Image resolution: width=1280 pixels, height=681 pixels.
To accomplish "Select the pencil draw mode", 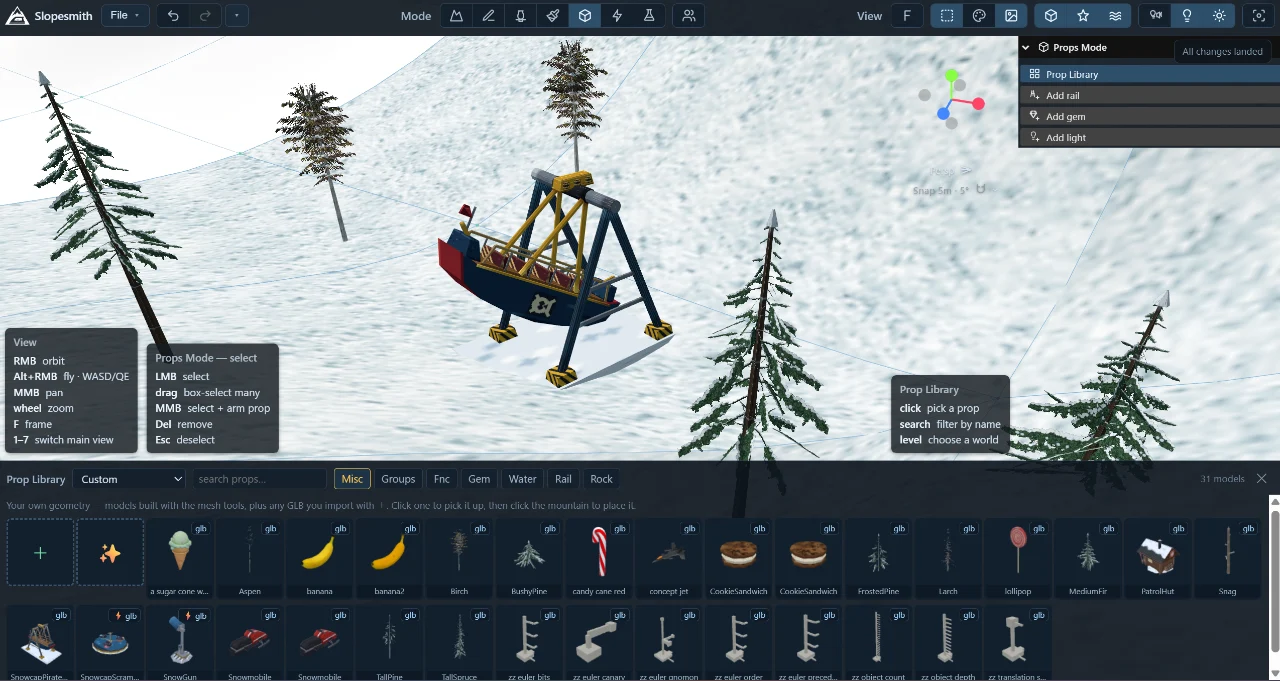I will [x=488, y=16].
